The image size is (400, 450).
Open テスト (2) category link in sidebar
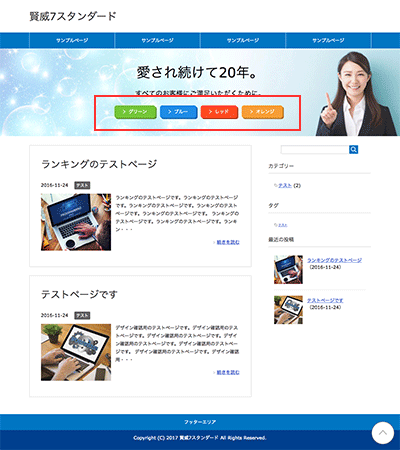[285, 185]
